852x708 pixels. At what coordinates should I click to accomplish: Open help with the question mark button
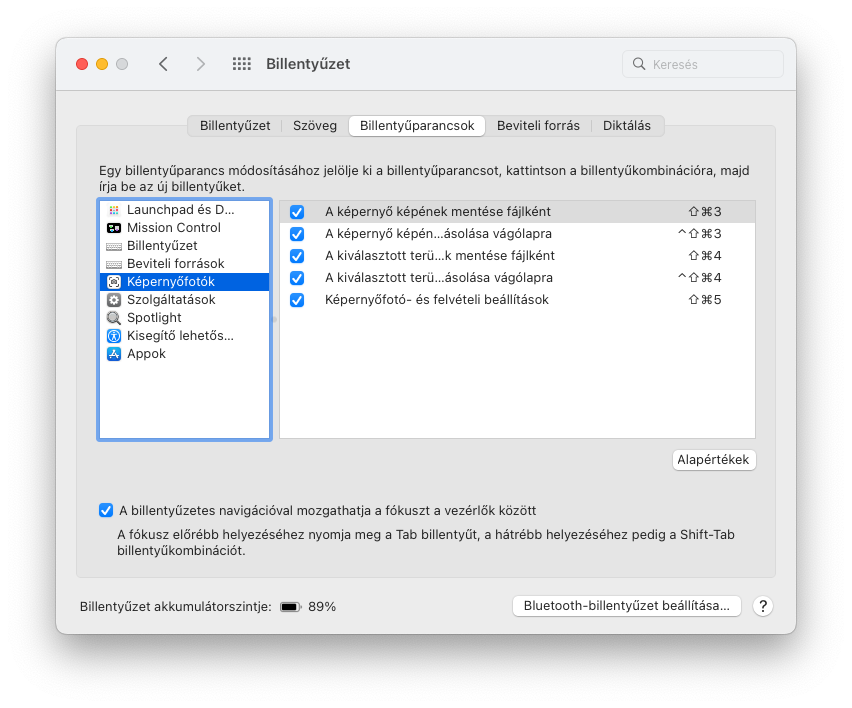point(763,606)
